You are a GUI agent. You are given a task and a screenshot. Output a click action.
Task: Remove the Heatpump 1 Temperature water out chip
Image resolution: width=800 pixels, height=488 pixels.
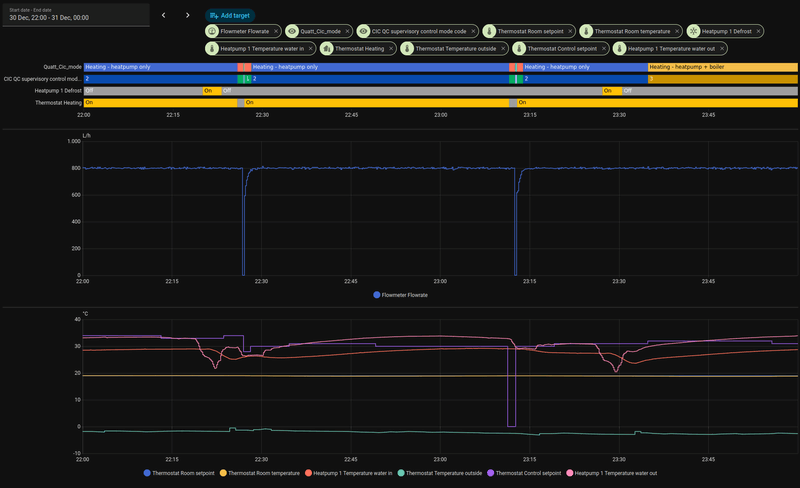tap(722, 48)
